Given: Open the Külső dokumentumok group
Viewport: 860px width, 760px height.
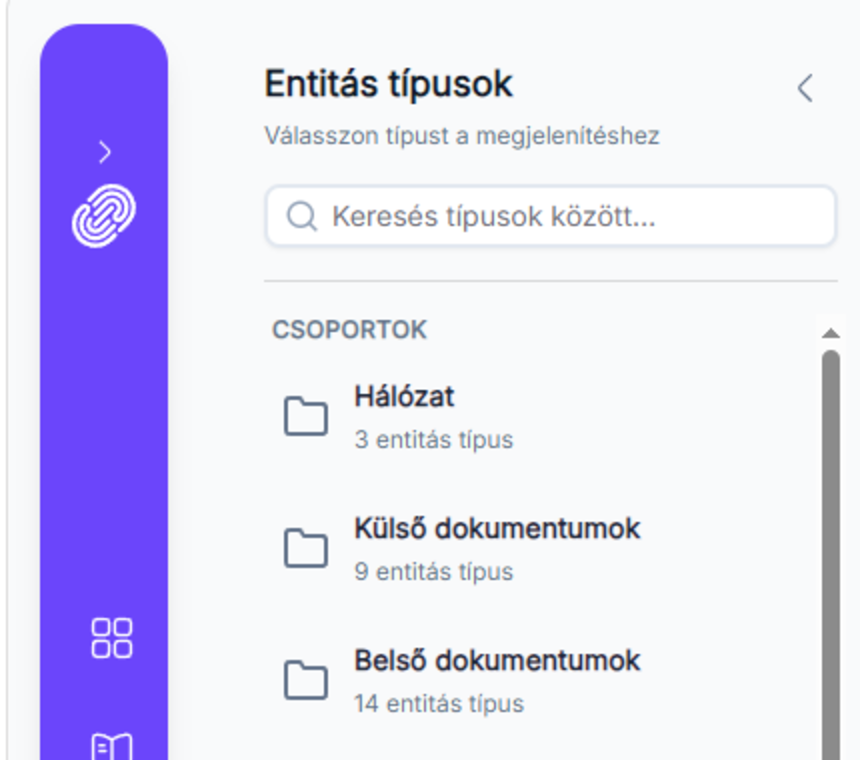Looking at the screenshot, I should coord(540,549).
